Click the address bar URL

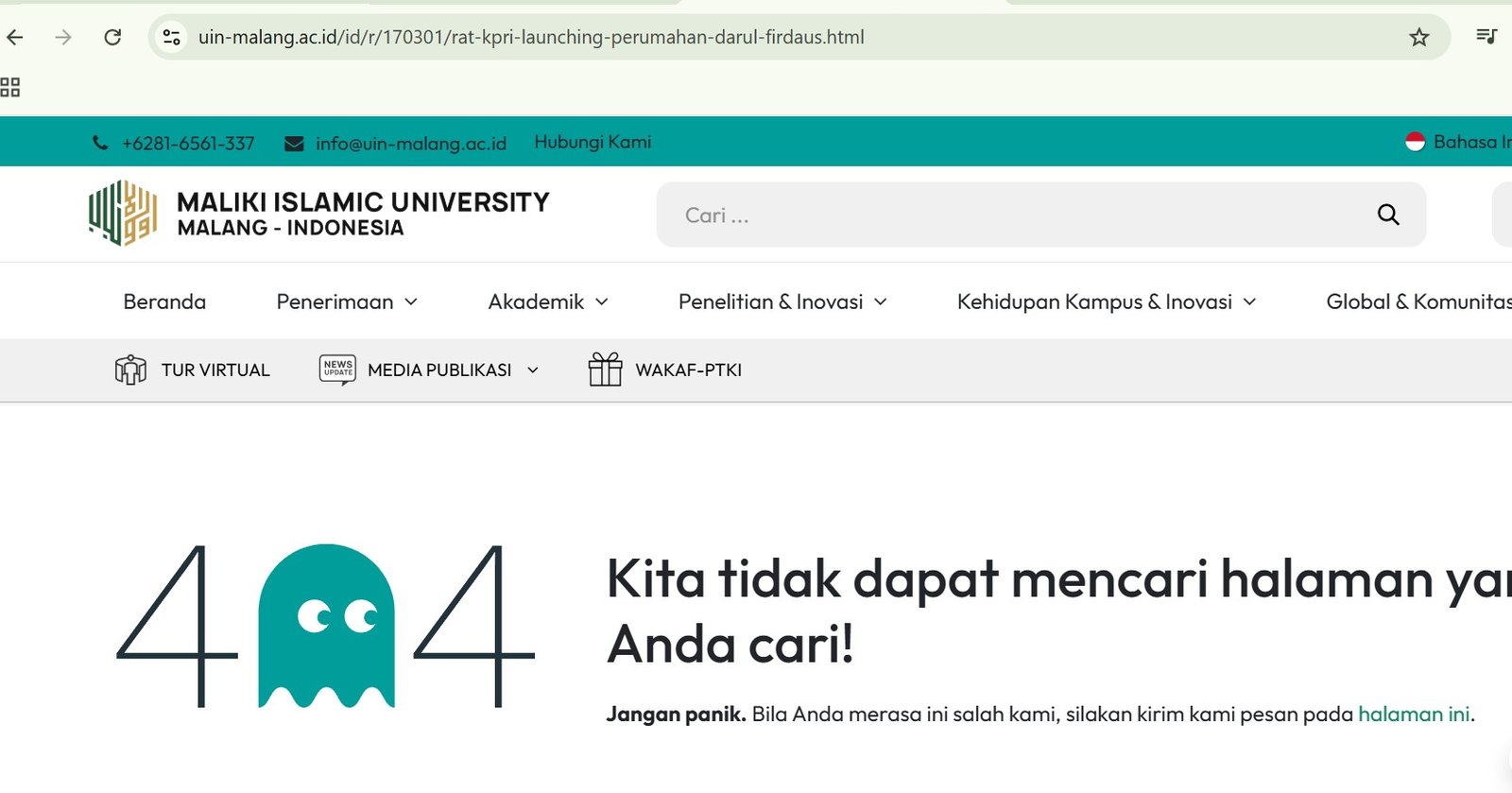pos(531,37)
